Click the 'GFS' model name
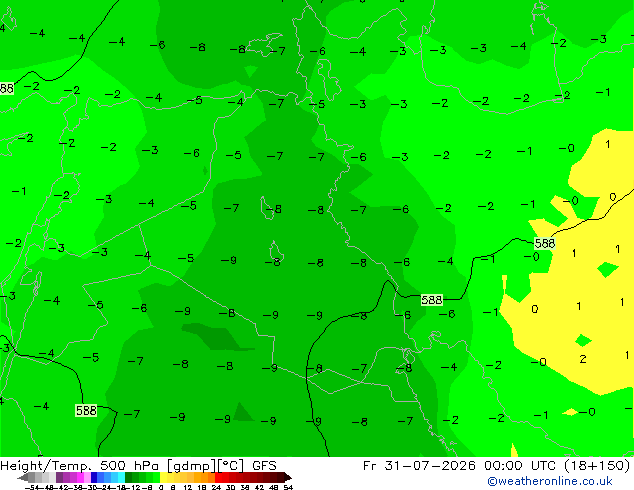 coord(264,465)
